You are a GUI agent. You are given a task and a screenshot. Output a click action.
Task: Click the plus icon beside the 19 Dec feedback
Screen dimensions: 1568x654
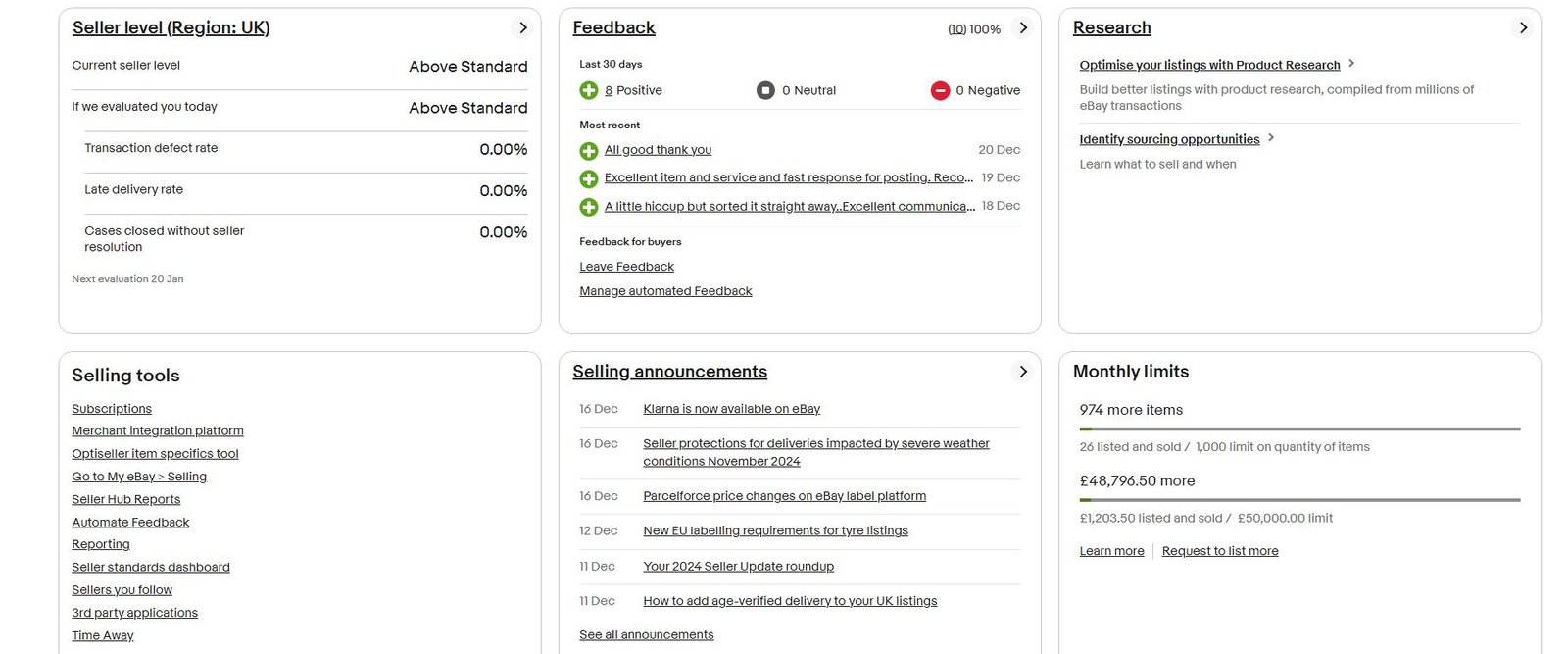tap(589, 178)
